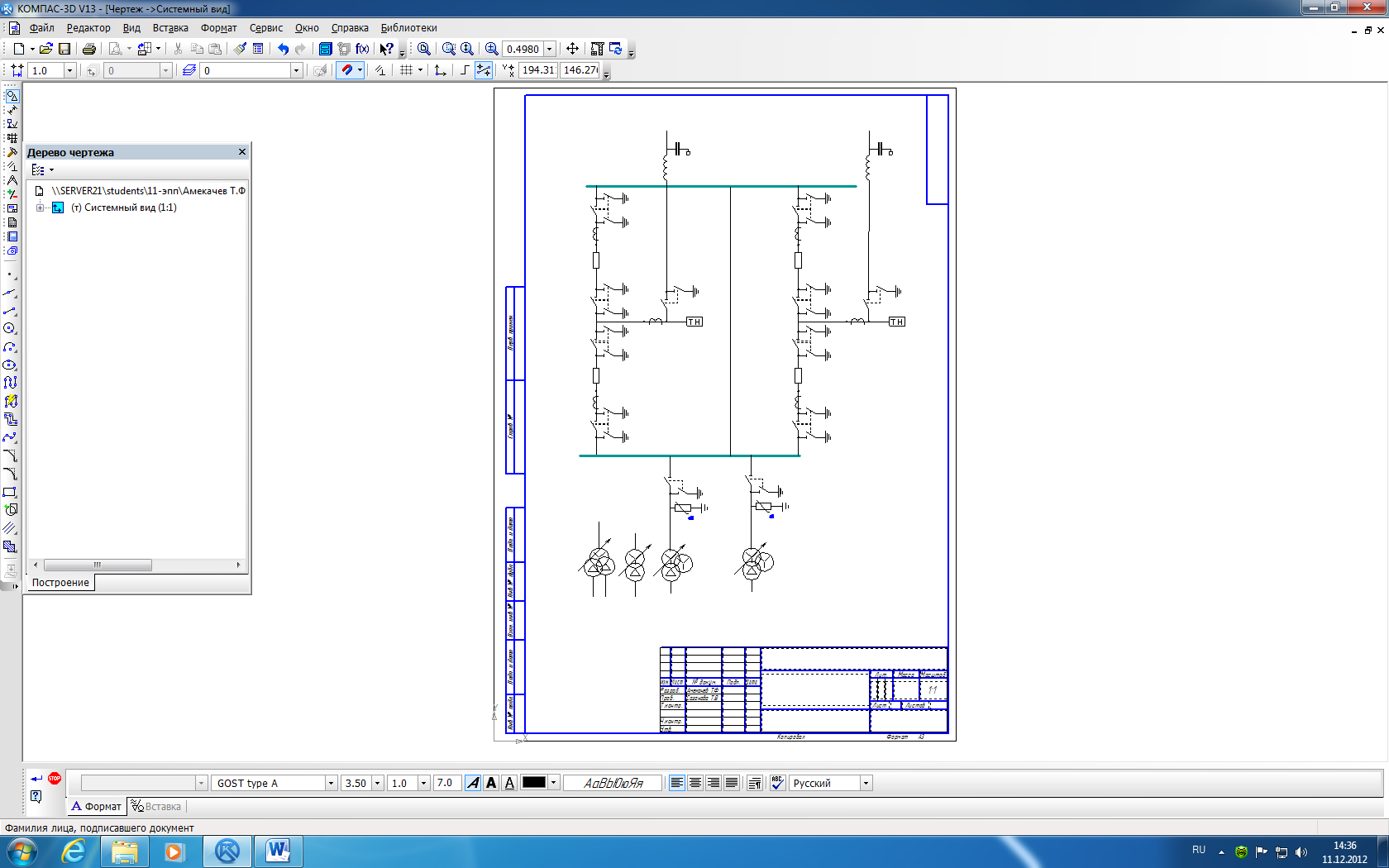Confirm object creation with the enter arrow icon
This screenshot has height=868, width=1389.
pyautogui.click(x=36, y=778)
